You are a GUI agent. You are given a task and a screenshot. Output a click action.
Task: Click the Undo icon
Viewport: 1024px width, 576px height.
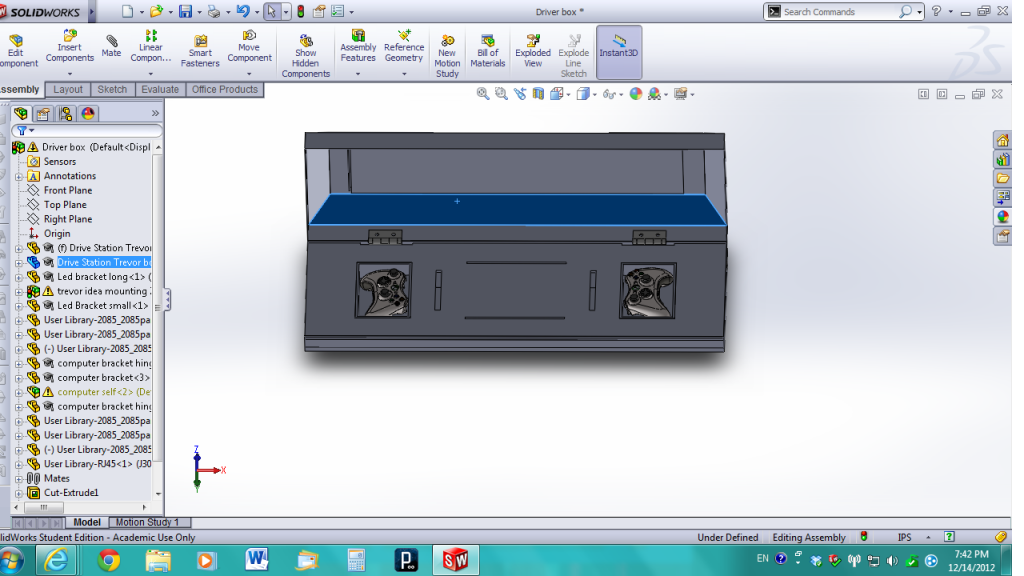click(243, 12)
